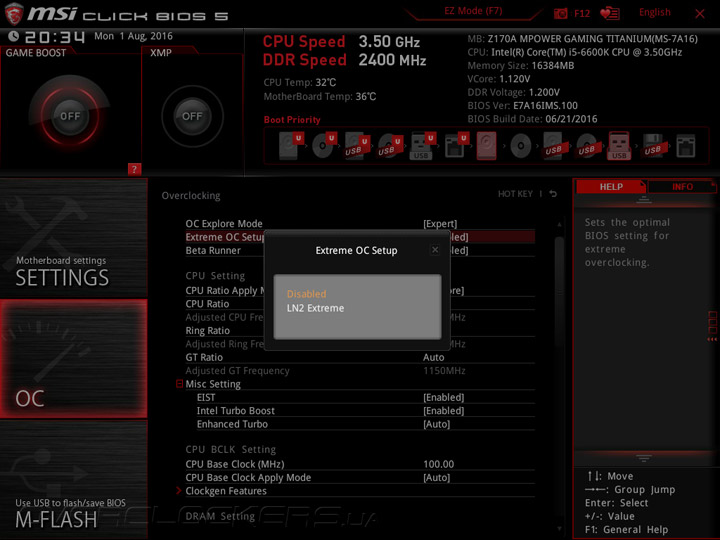Open the M-FLASH panel
Viewport: 720px width, 540px height.
[x=73, y=480]
